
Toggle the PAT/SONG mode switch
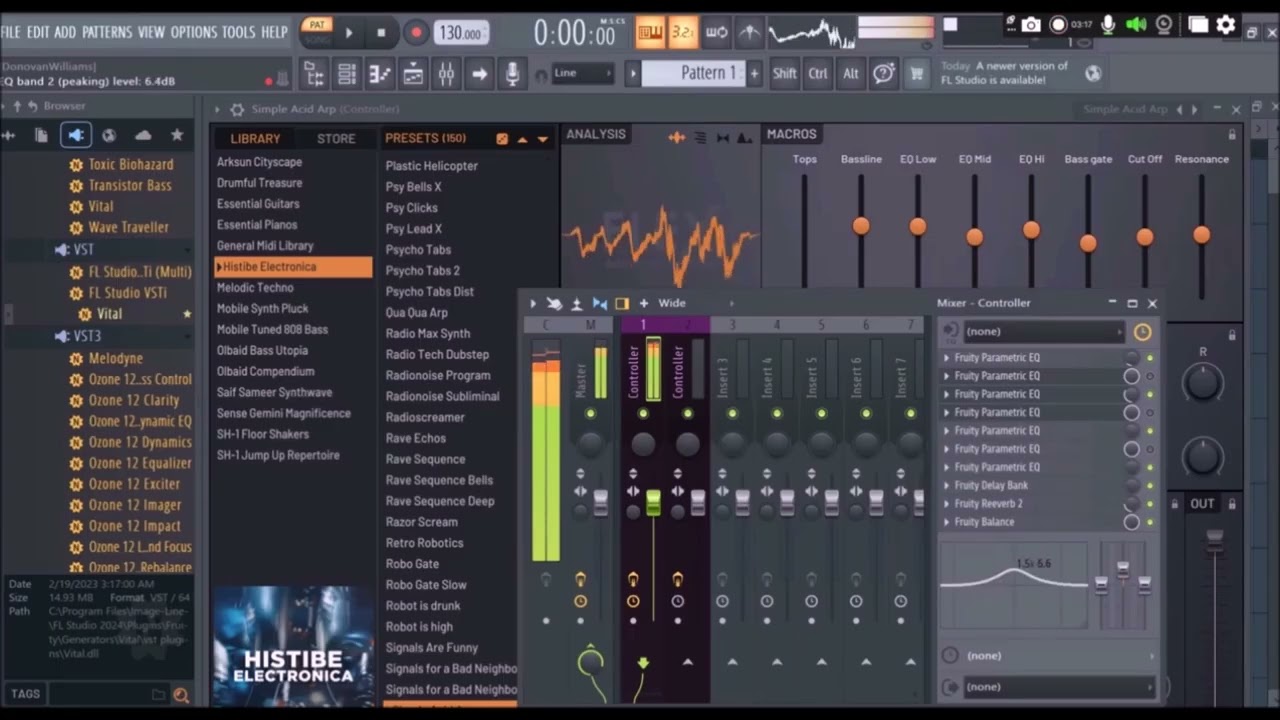(x=317, y=32)
